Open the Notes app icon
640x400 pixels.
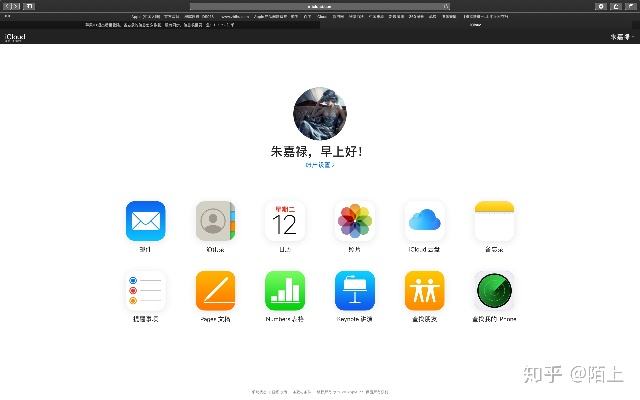[x=494, y=221]
